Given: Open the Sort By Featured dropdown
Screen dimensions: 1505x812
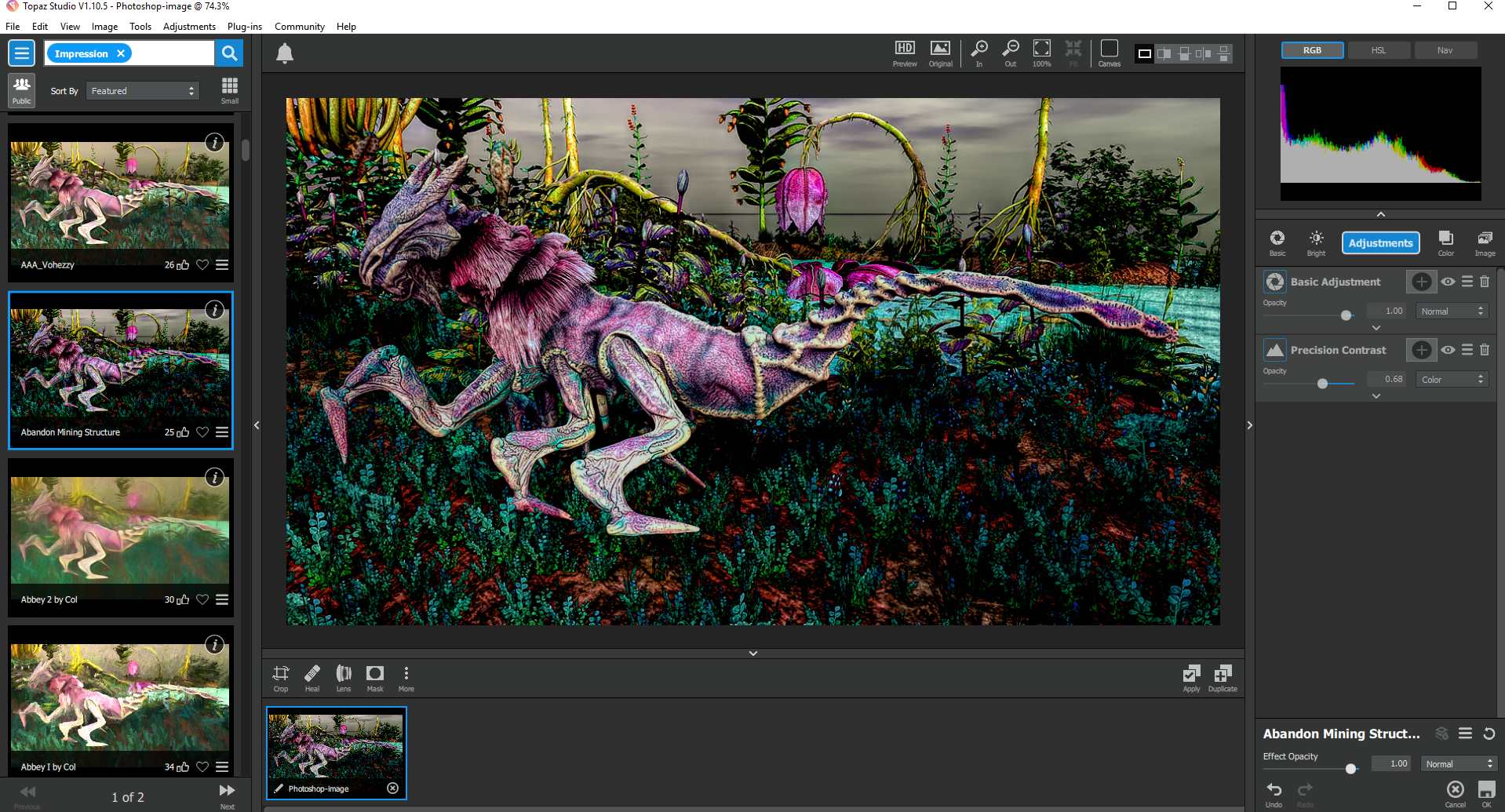Looking at the screenshot, I should (143, 91).
